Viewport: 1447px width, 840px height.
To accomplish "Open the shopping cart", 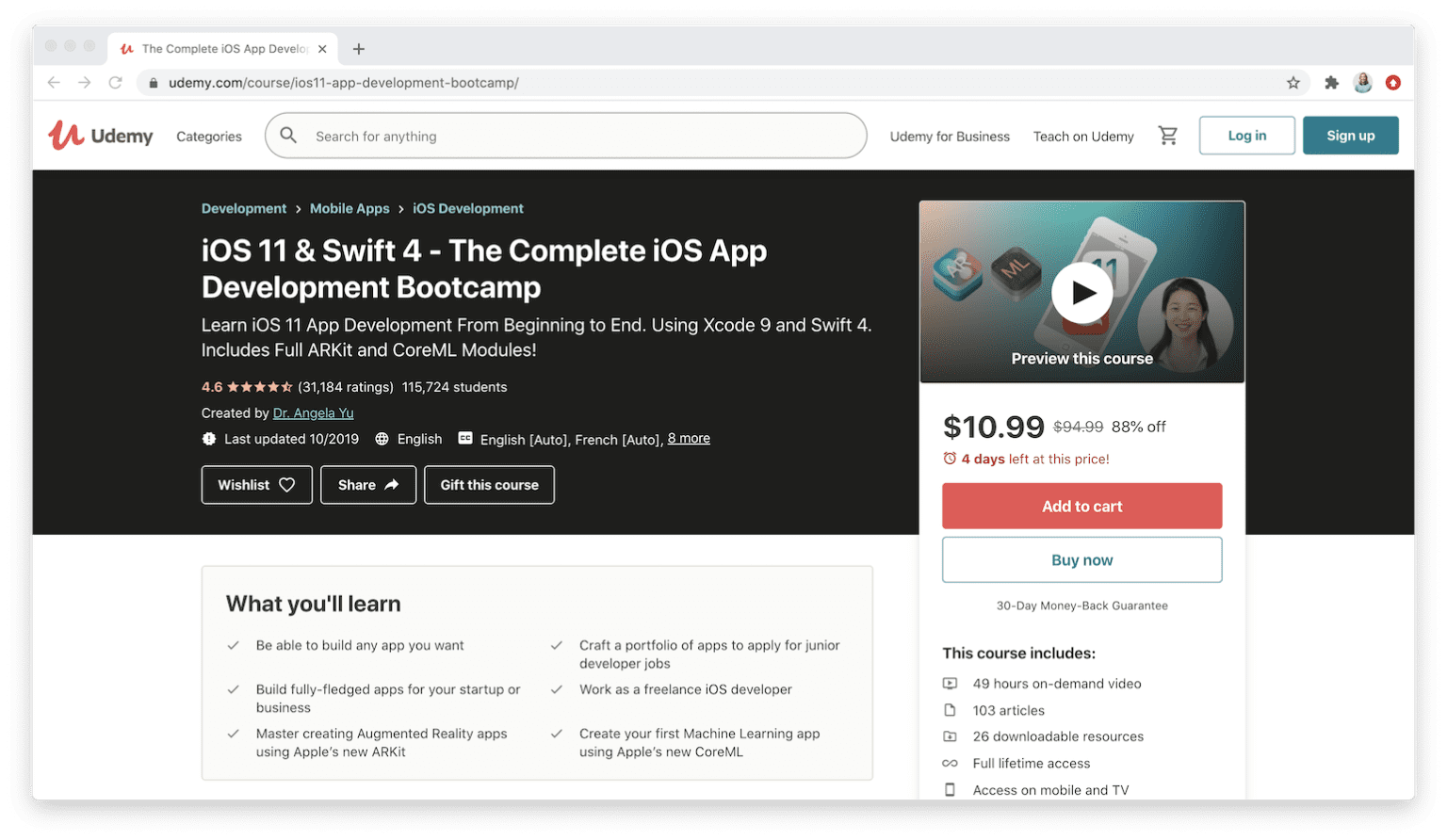I will tap(1168, 135).
